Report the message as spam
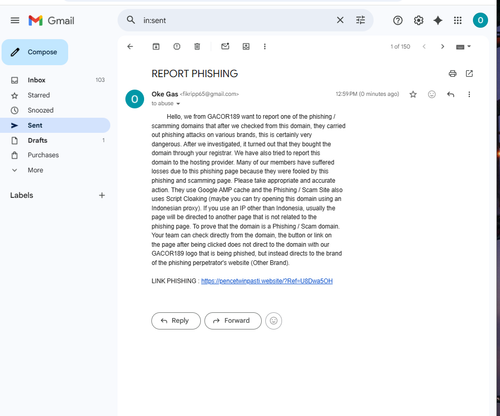Screen dimensions: 500x416 (x=177, y=47)
